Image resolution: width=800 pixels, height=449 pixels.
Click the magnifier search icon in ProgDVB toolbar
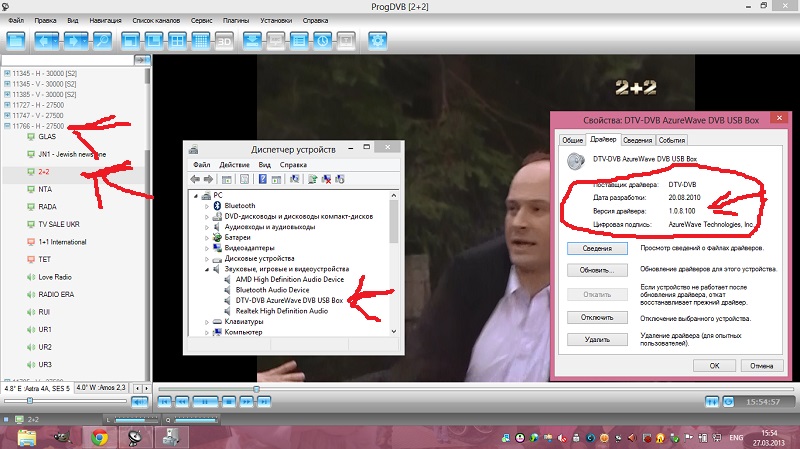102,40
